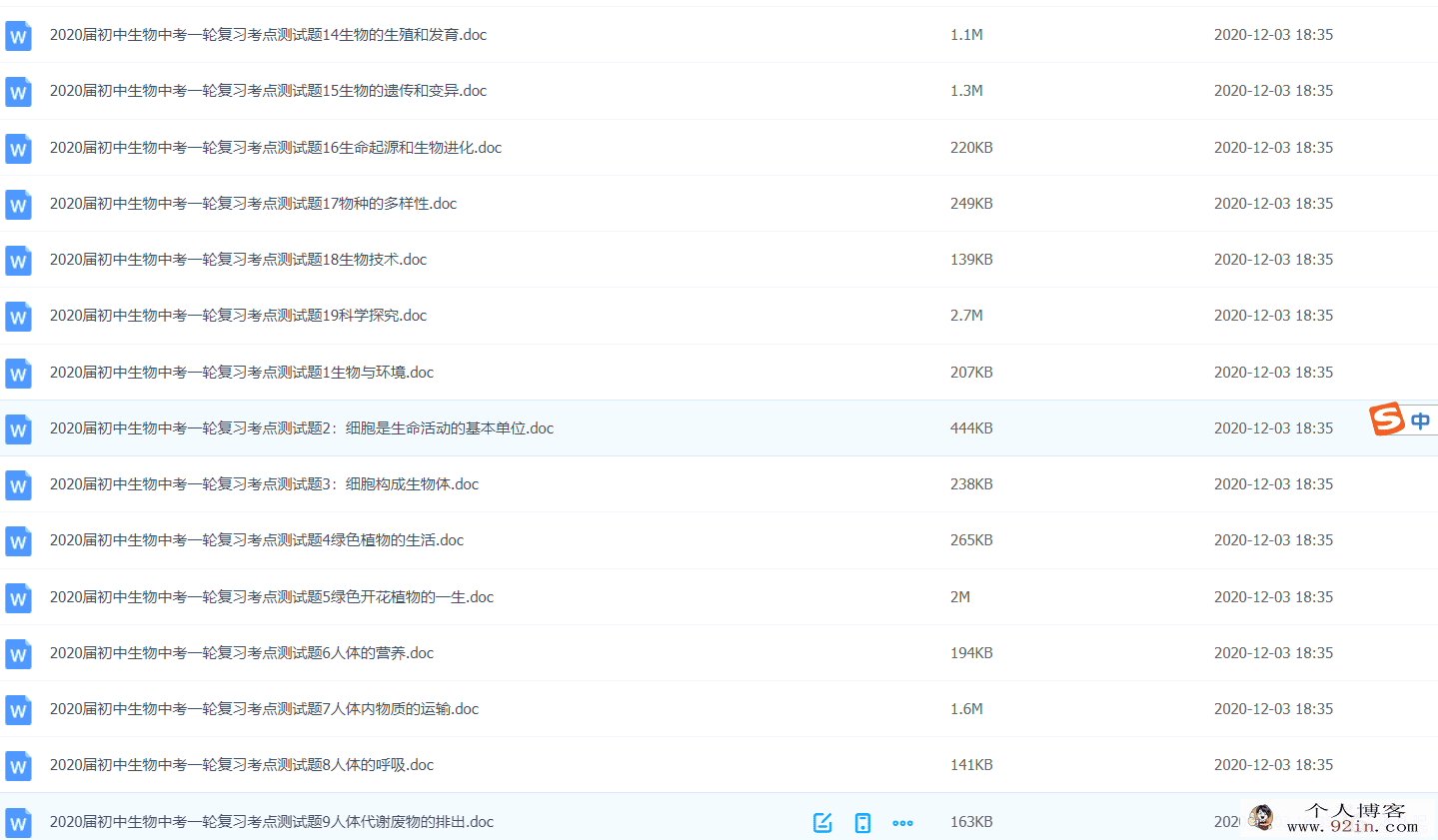
Task: Click Word icon for 测试题14生物的生殖和发育.doc
Action: tap(18, 36)
